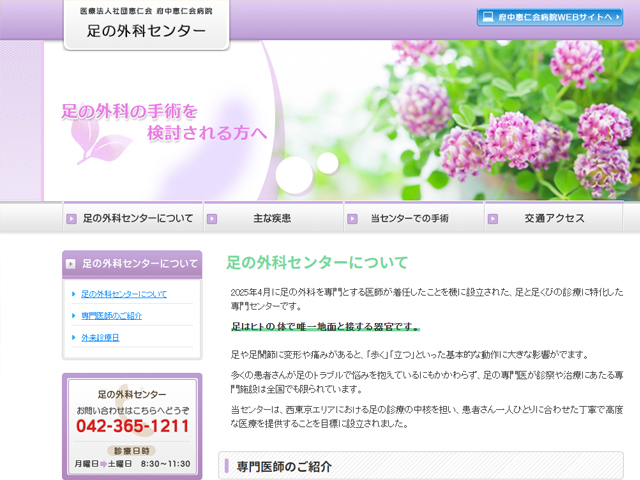
Task: Click the monitor icon in the hospital website button
Action: coord(487,17)
